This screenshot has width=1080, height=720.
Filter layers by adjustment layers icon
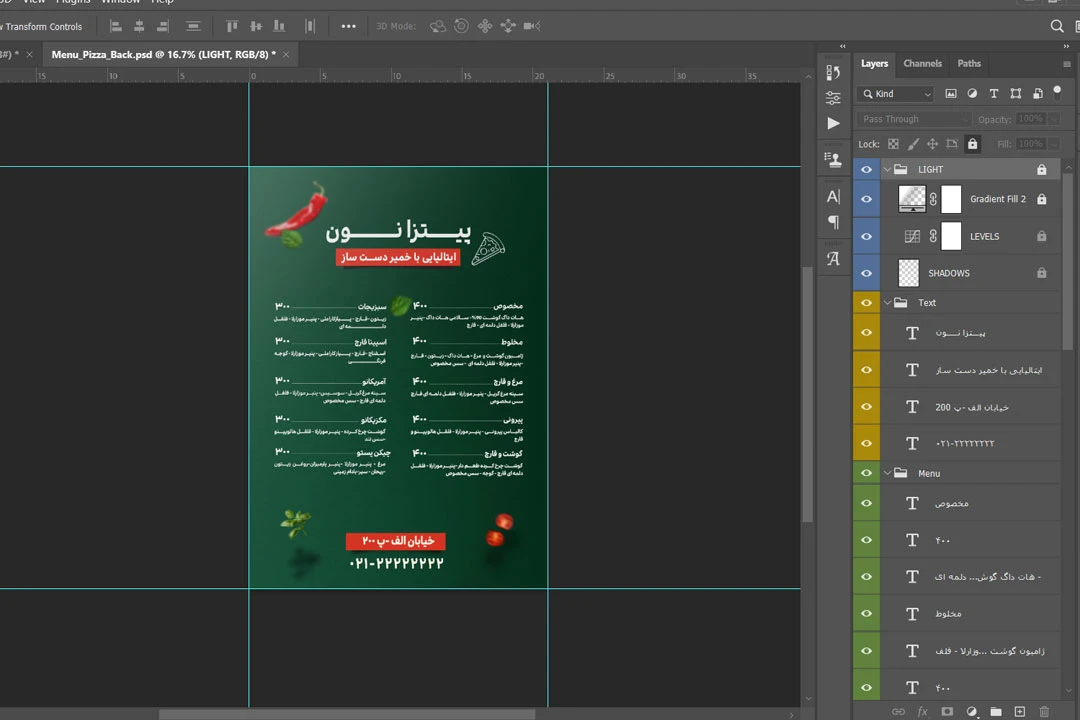pyautogui.click(x=972, y=94)
